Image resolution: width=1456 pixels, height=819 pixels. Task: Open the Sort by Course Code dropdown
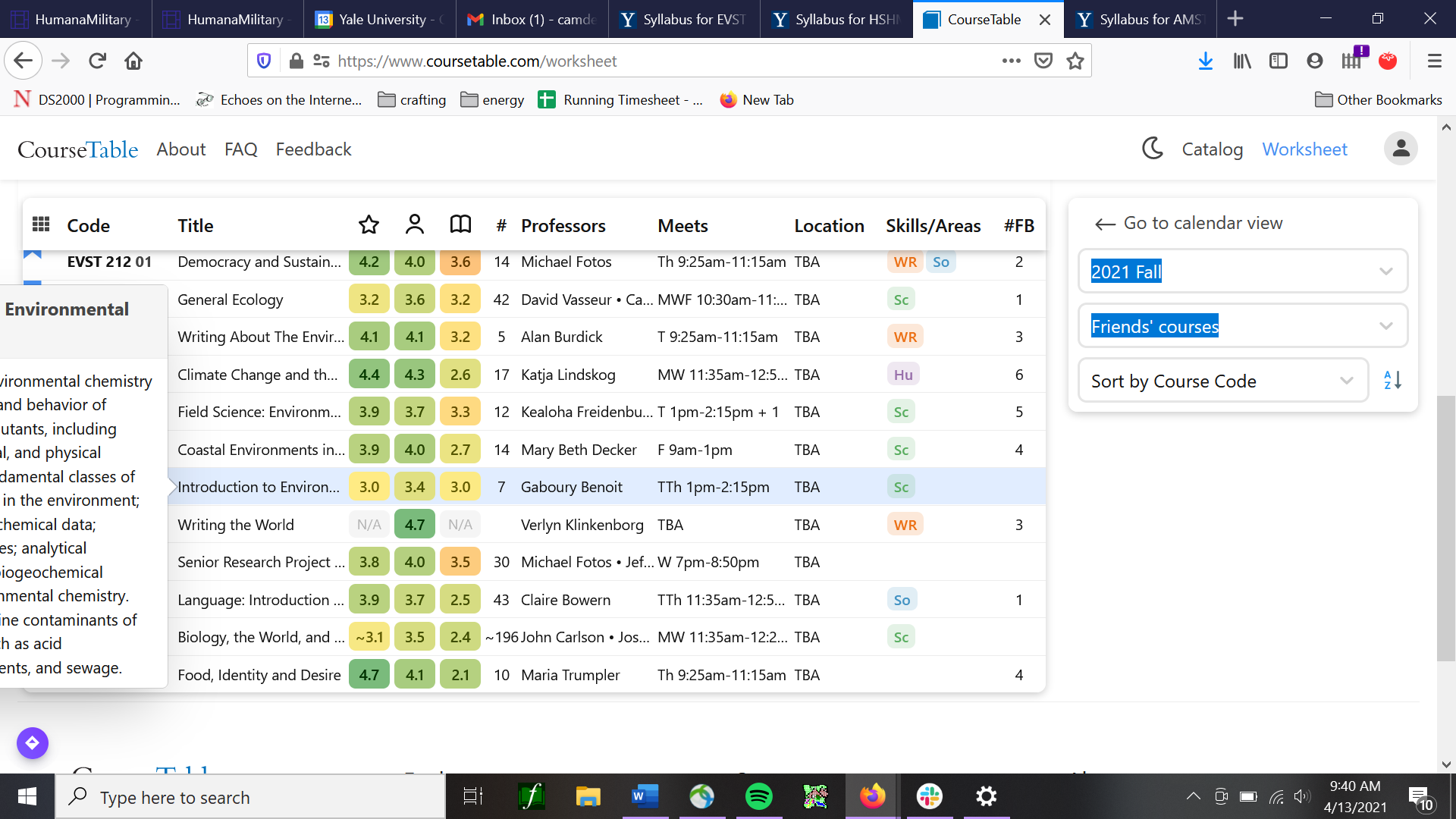point(1222,381)
